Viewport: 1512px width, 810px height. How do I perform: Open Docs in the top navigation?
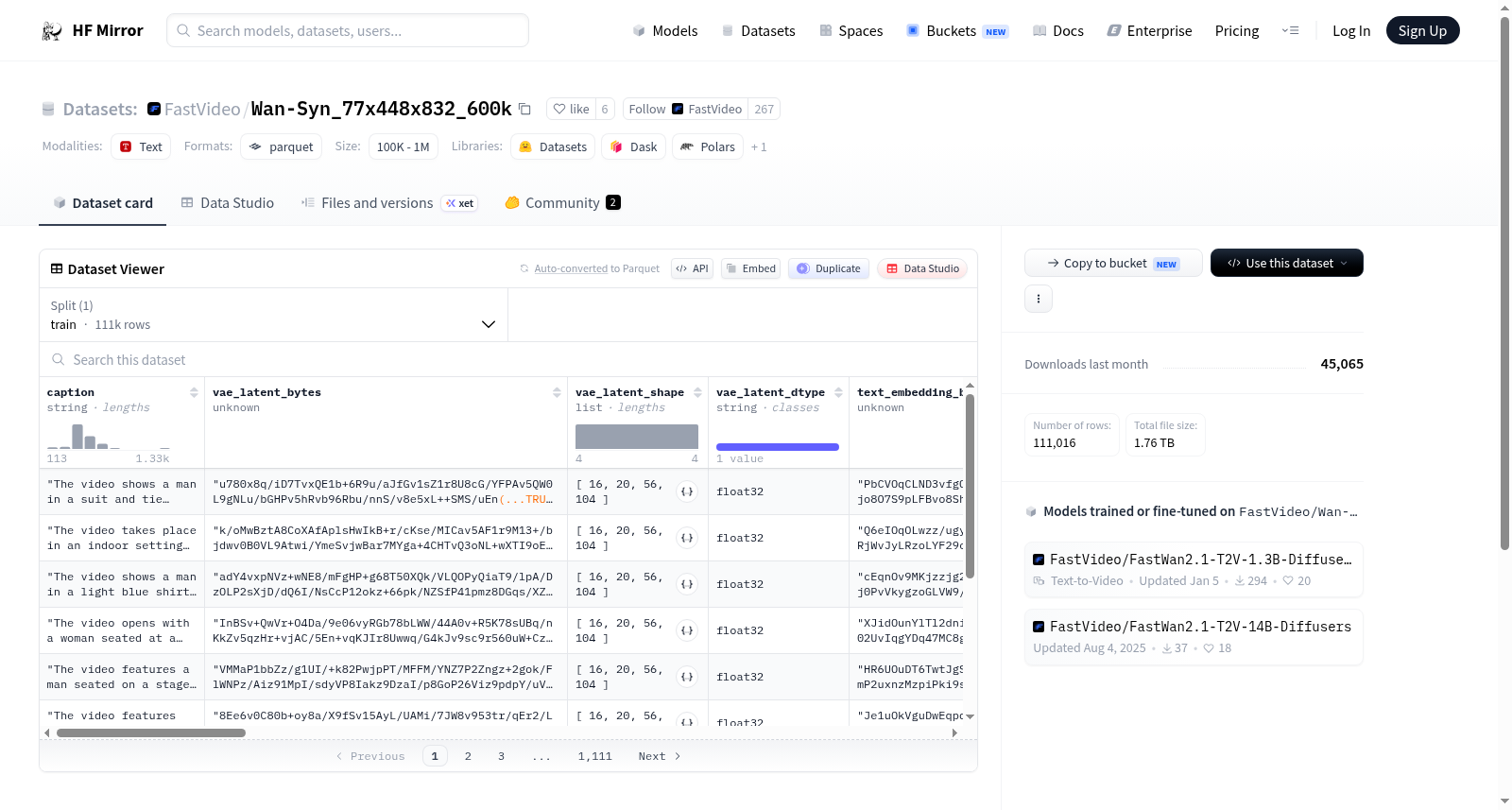coord(1058,31)
